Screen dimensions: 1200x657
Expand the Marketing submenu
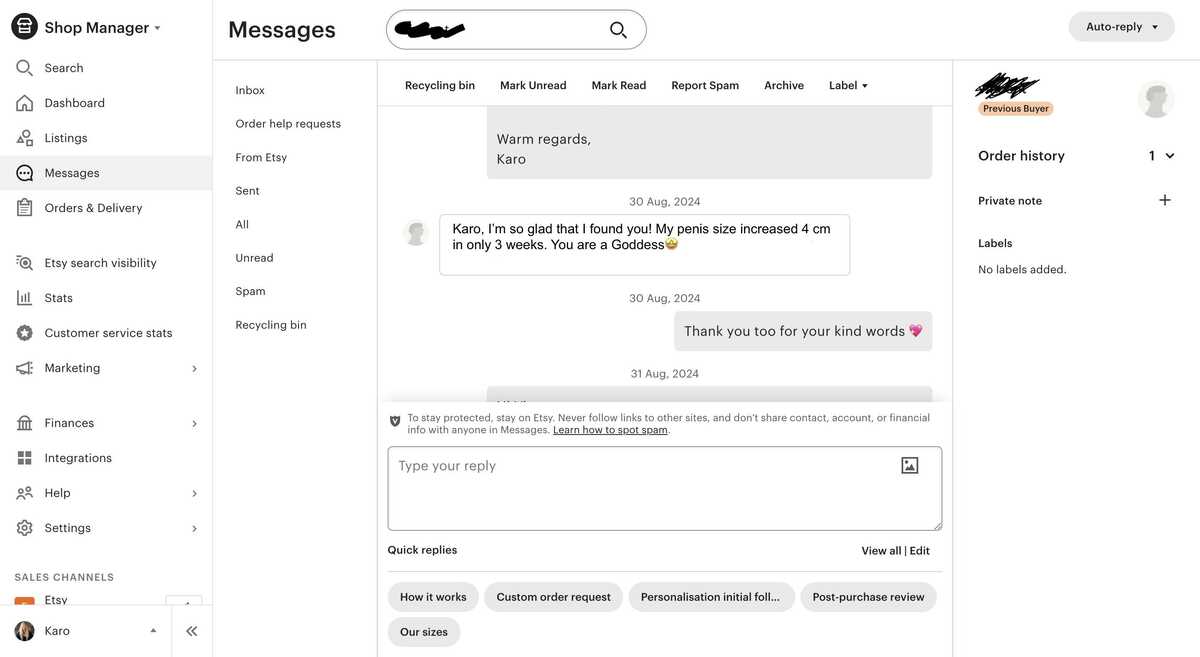click(194, 368)
